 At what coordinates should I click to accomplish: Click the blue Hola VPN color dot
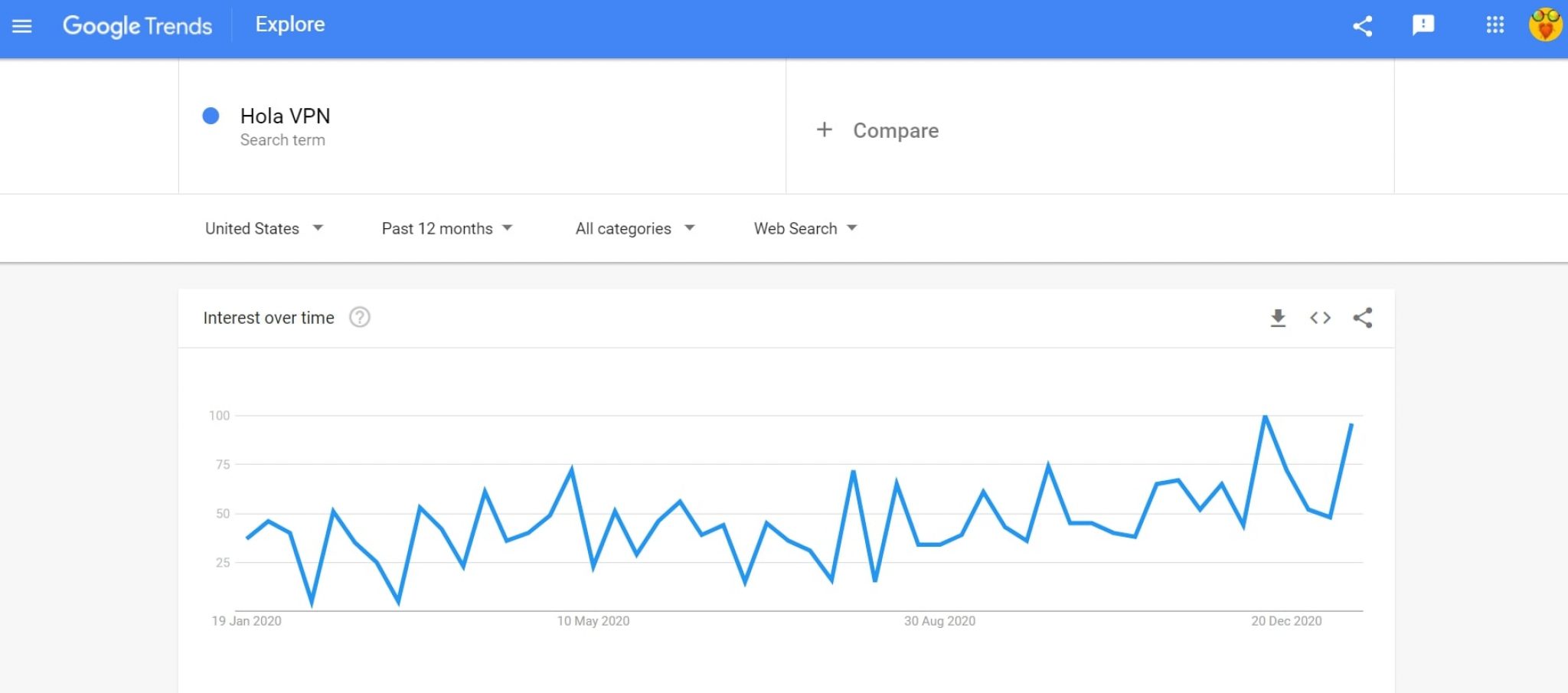[211, 116]
